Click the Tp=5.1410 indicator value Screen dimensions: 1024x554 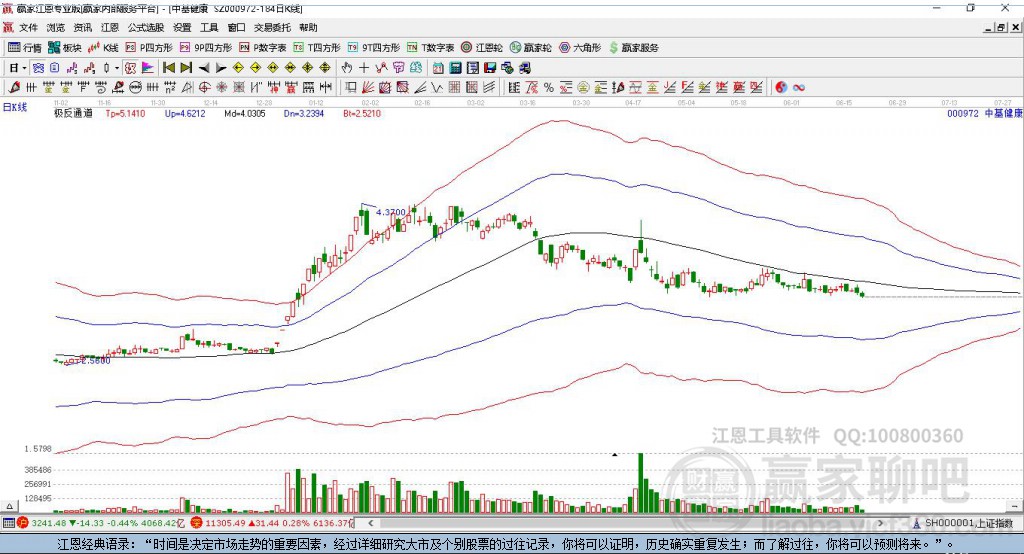125,113
